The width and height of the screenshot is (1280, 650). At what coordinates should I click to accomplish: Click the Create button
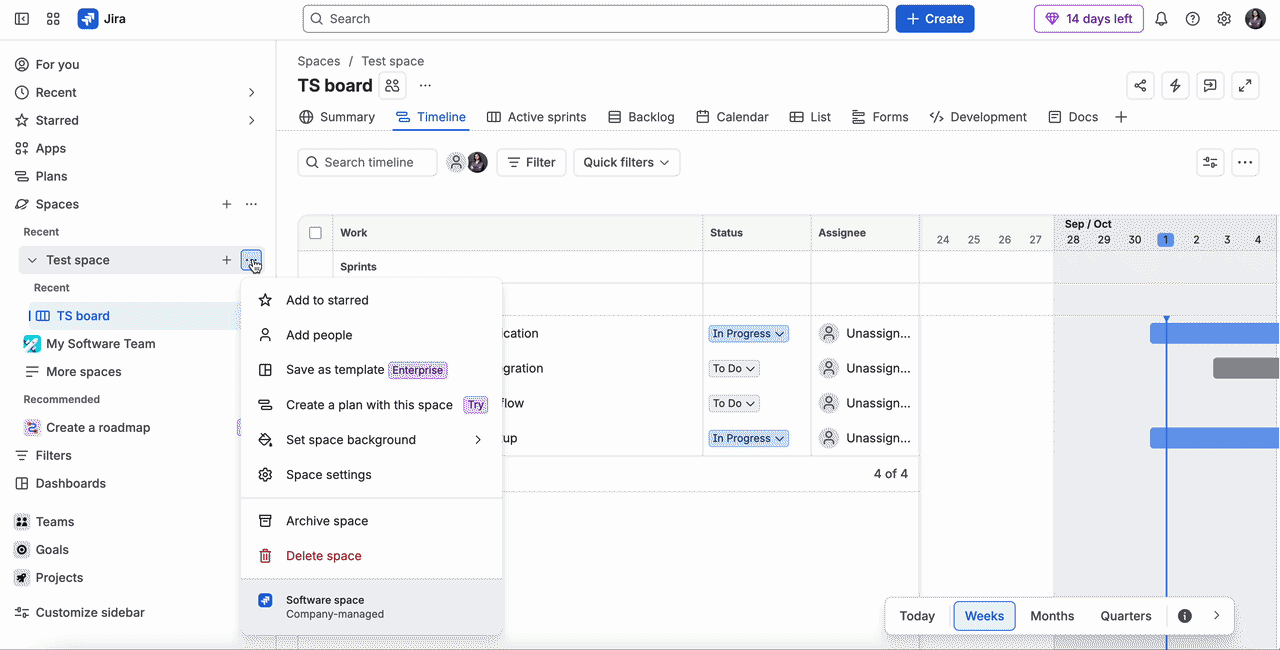tap(935, 19)
